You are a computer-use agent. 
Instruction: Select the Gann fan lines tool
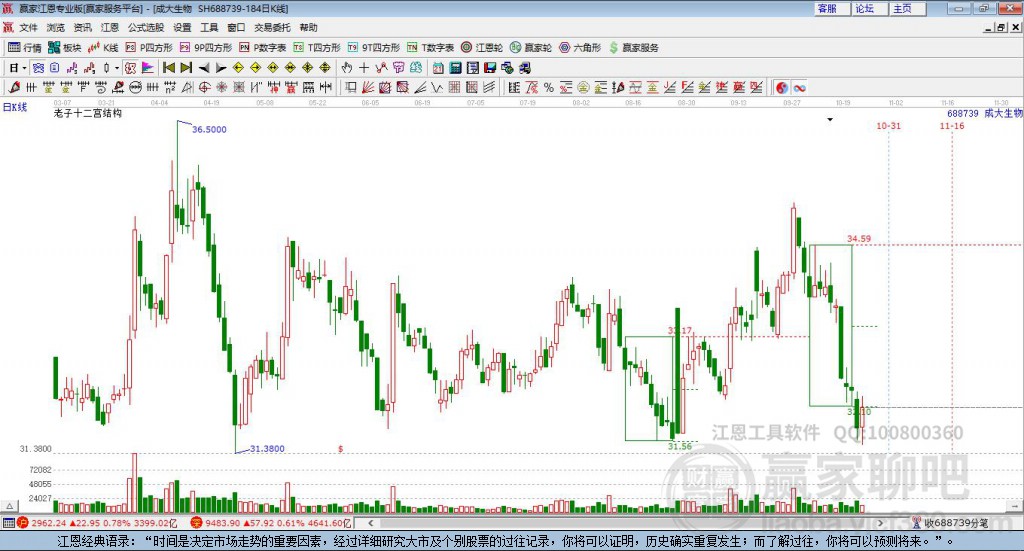(368, 87)
